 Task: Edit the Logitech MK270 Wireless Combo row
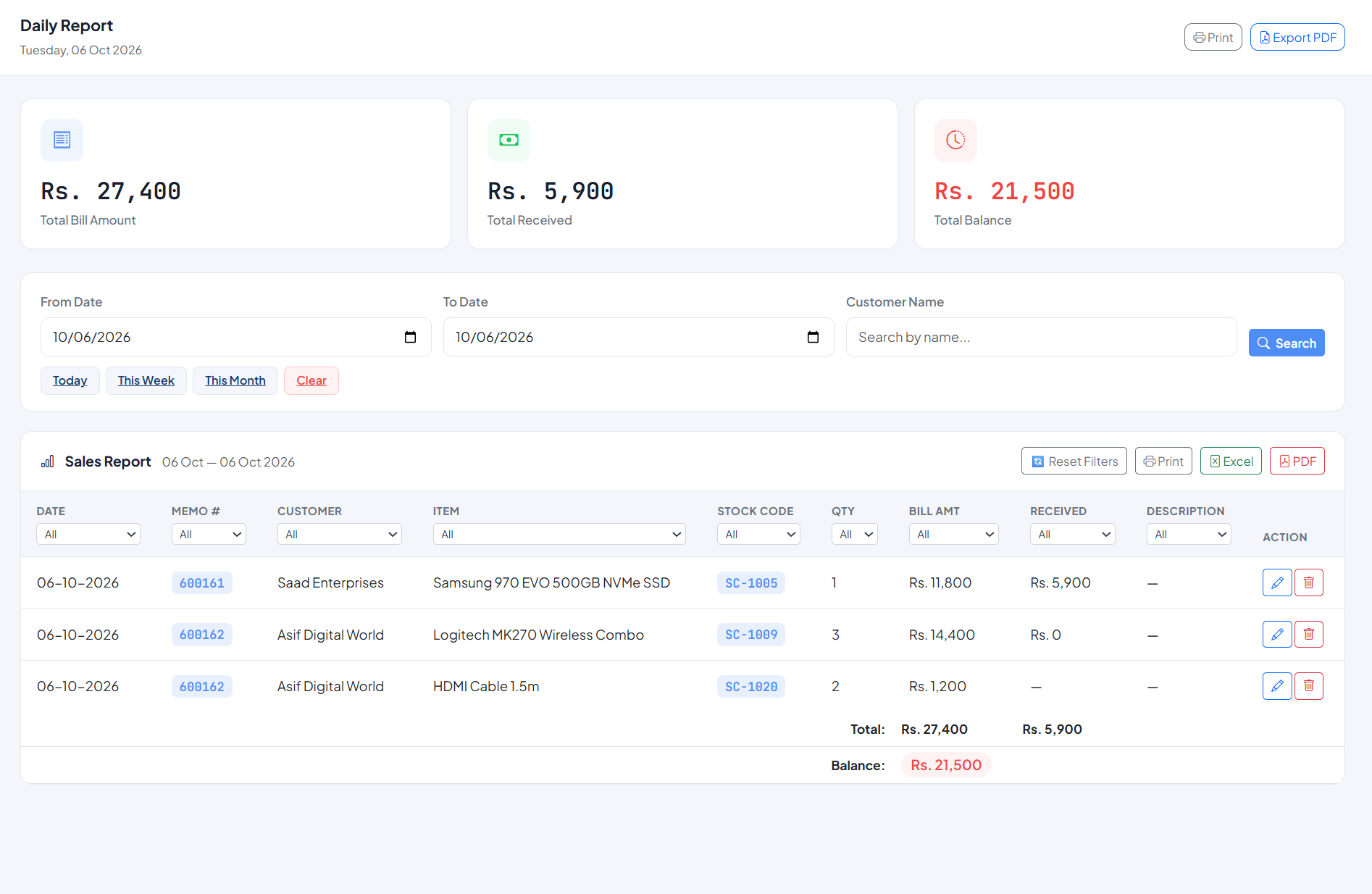point(1277,635)
